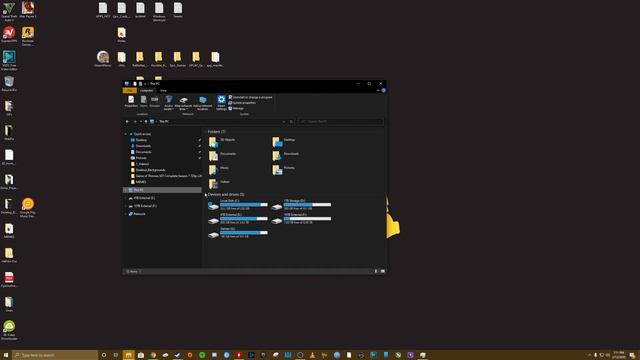The height and width of the screenshot is (360, 640).
Task: Select the Videos folder icon
Action: click(213, 184)
